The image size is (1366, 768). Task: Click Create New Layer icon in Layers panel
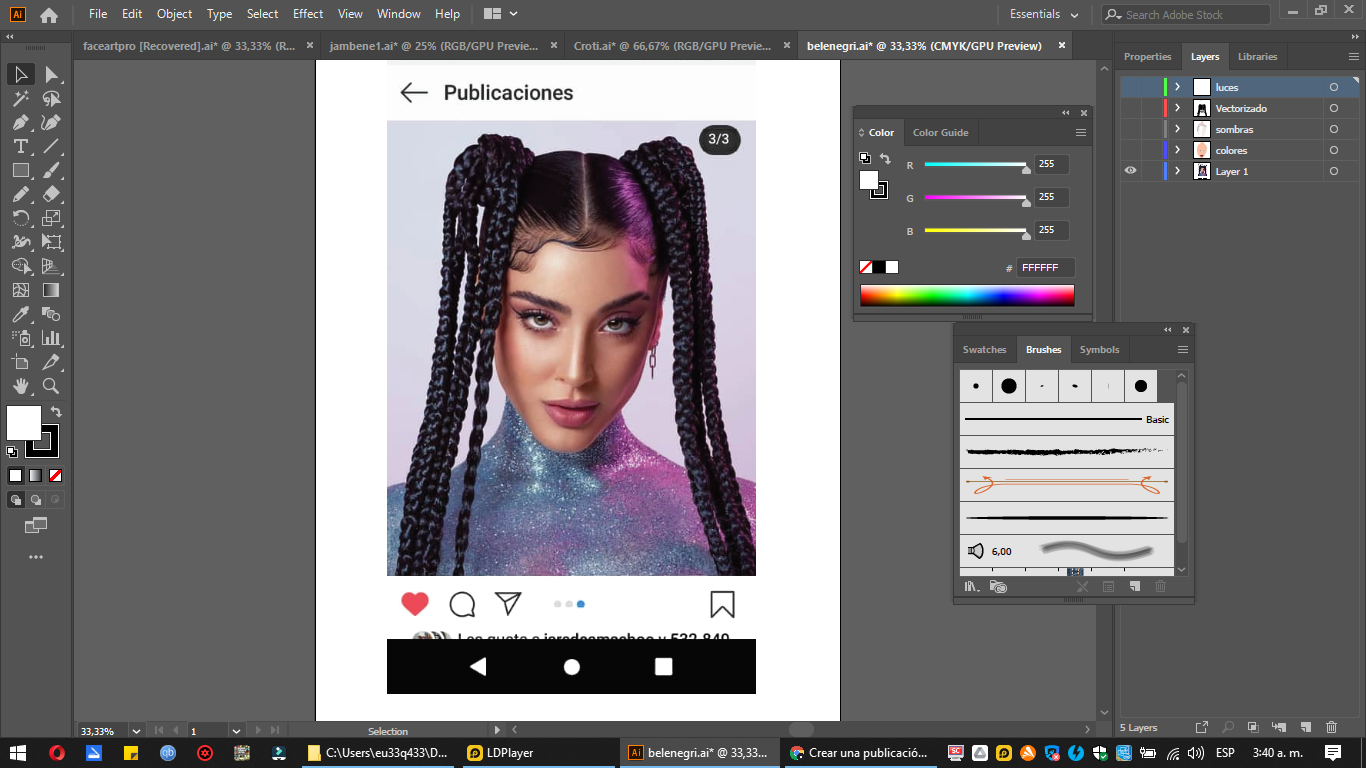(1305, 727)
